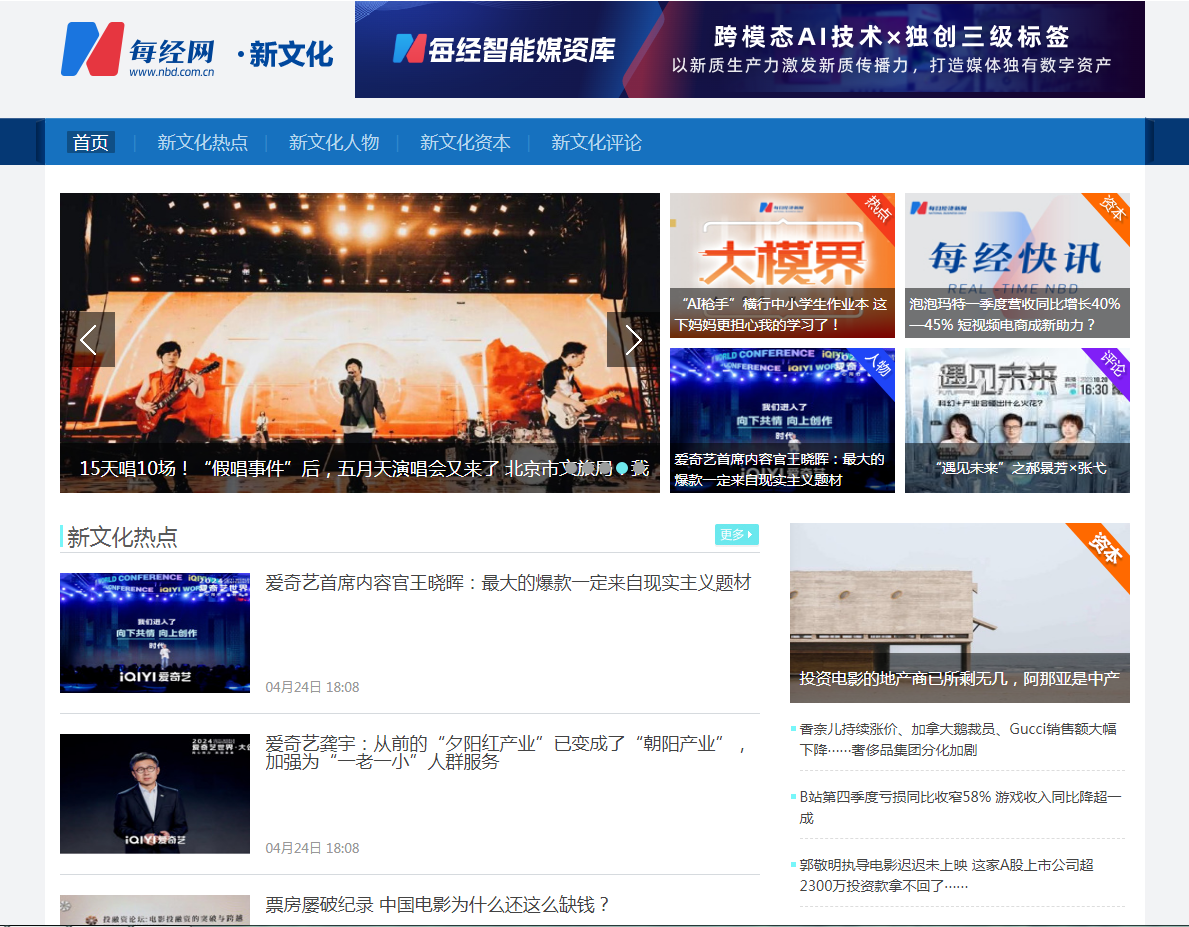The image size is (1189, 927).
Task: Open the 新文化资本 navigation item
Action: 465,142
